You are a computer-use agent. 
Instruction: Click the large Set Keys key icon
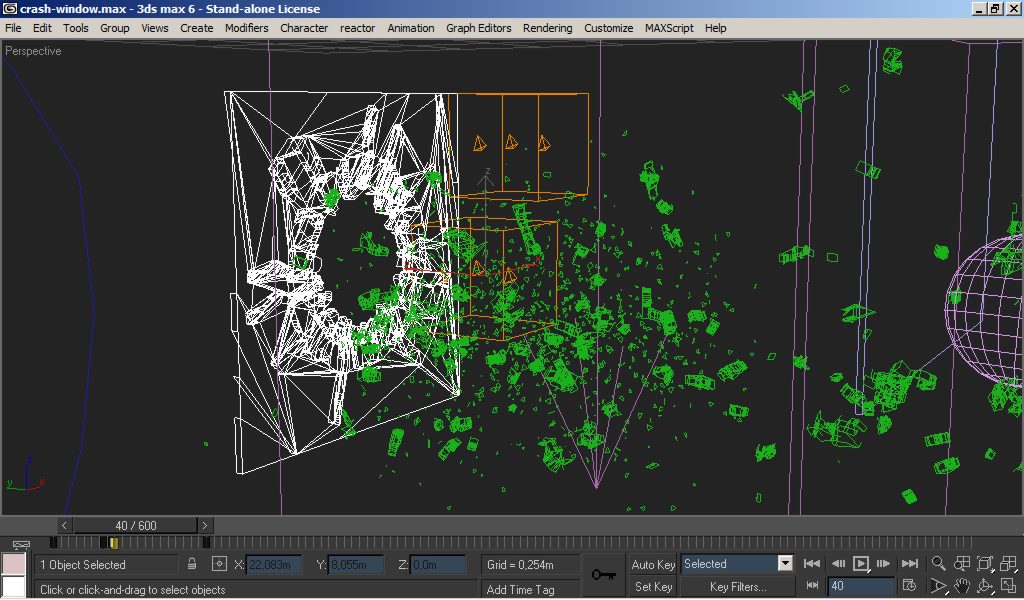(603, 575)
